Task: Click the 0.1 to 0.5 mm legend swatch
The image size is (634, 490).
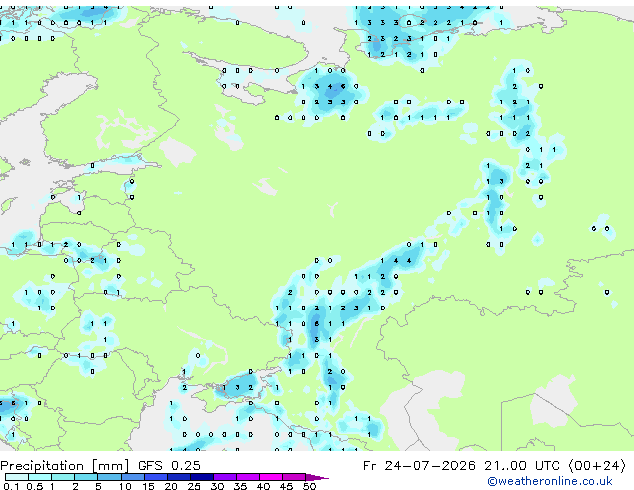Action: [x=17, y=477]
